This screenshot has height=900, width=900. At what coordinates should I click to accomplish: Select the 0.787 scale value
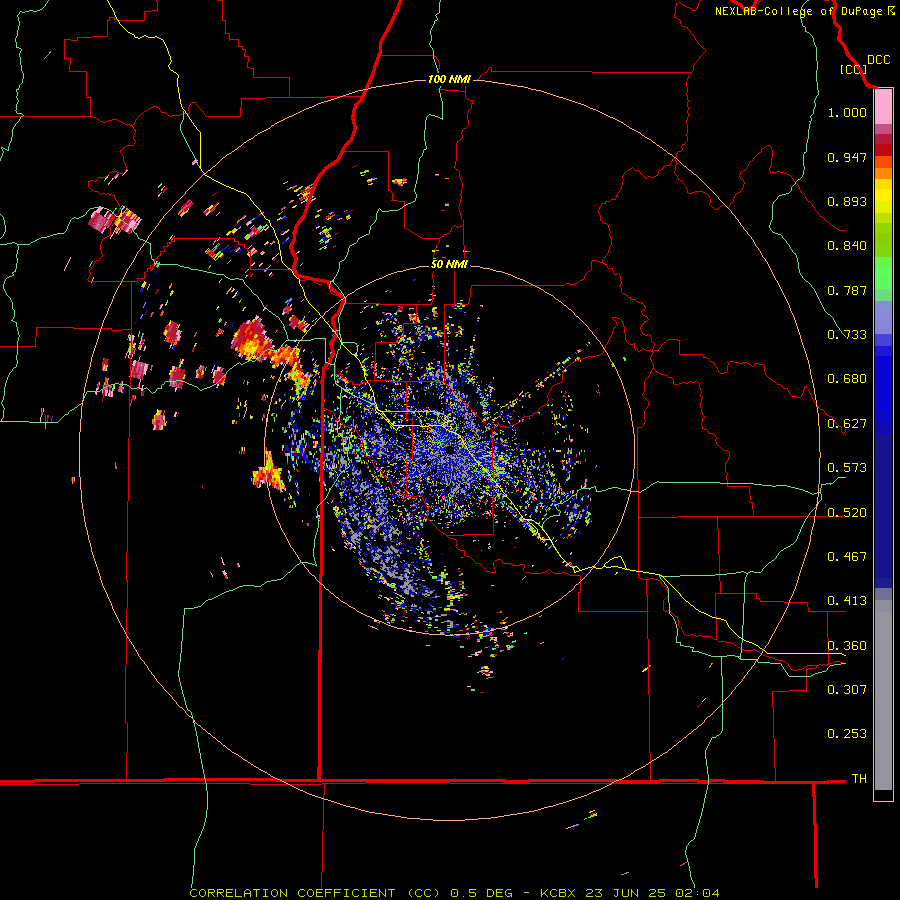coord(847,290)
